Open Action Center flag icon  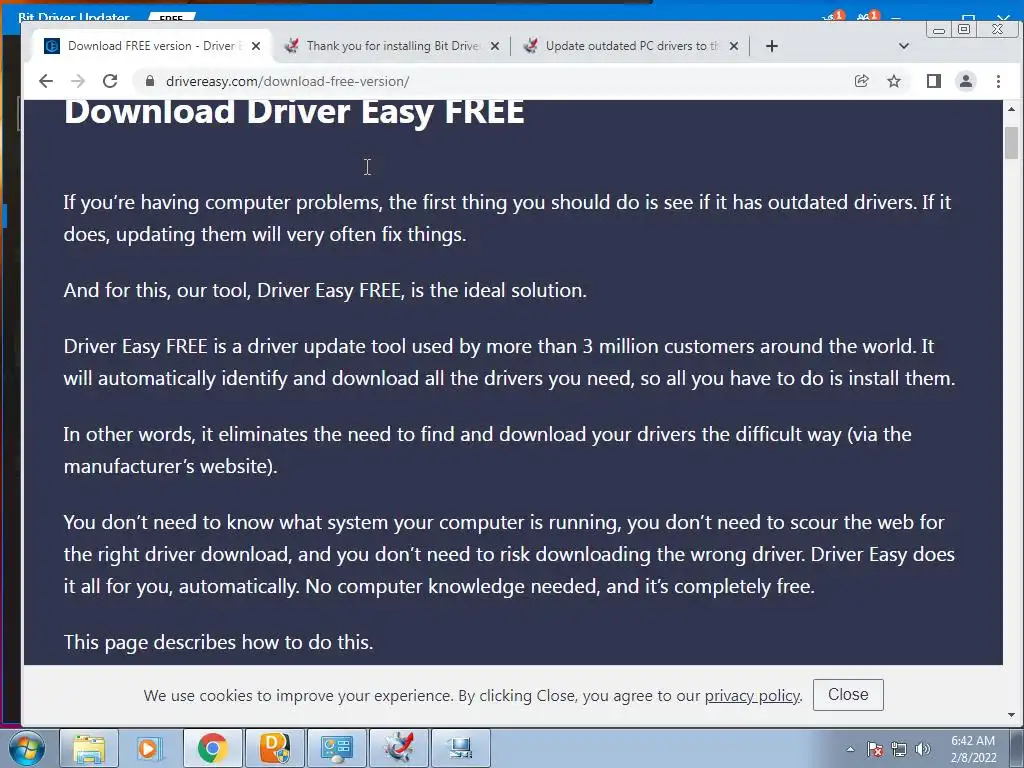click(875, 749)
